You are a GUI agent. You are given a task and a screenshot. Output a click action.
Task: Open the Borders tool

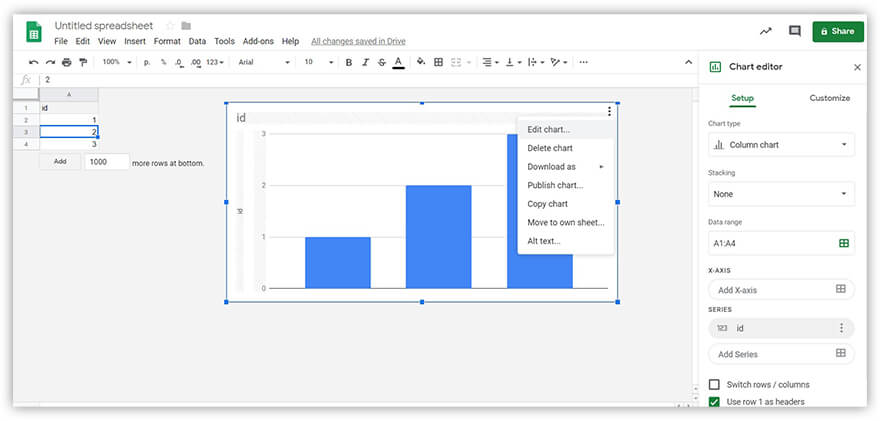(x=439, y=62)
